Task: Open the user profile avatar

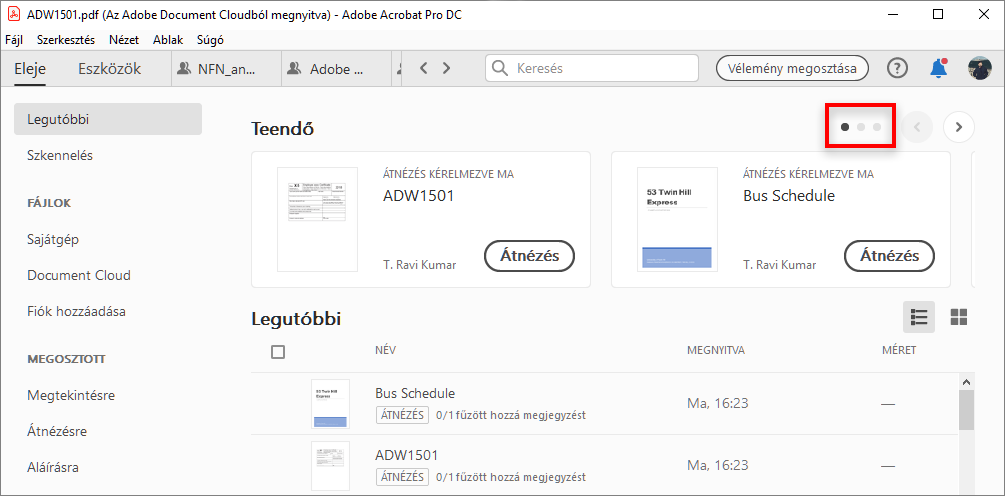Action: point(979,68)
